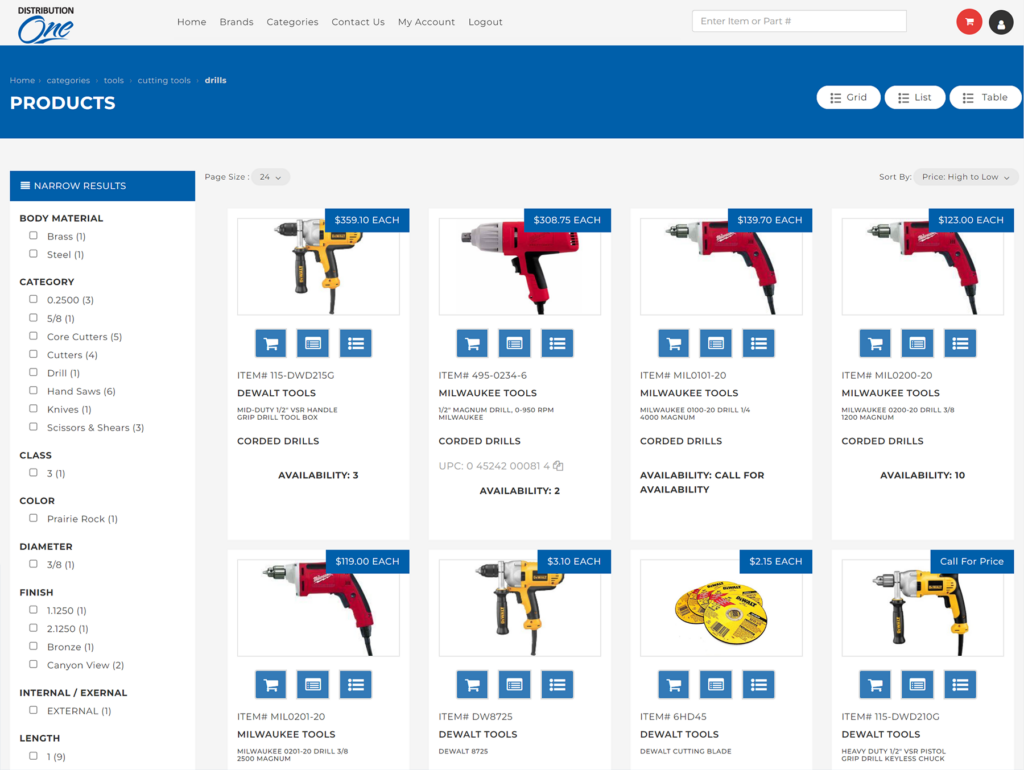Switch to Grid view
This screenshot has width=1024, height=770.
pos(848,97)
